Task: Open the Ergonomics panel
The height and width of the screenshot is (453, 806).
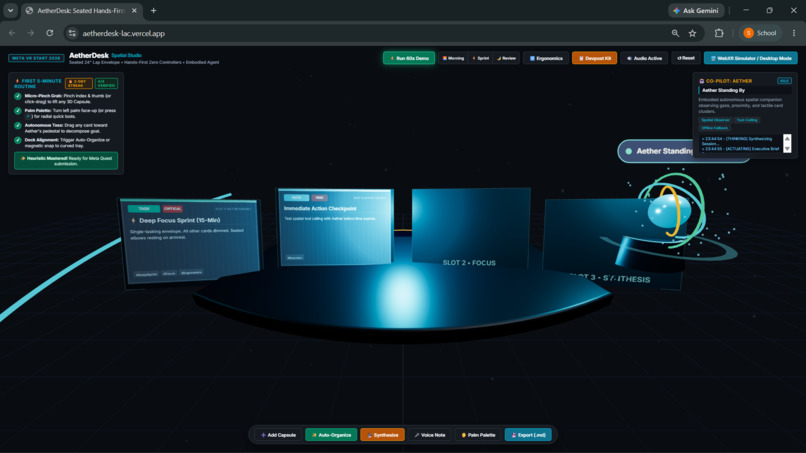Action: coord(546,58)
